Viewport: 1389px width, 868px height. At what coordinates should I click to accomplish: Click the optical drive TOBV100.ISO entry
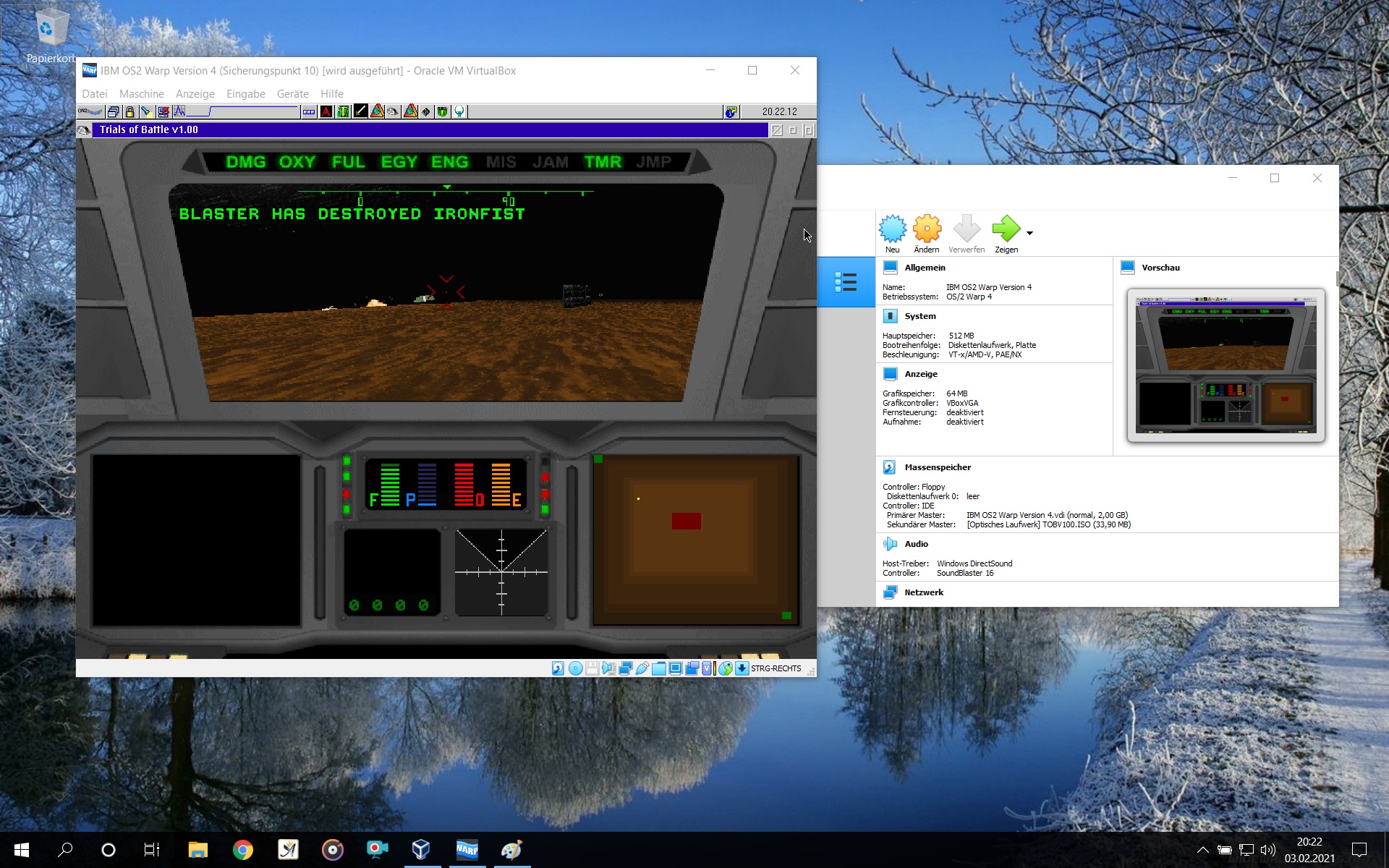(1048, 524)
